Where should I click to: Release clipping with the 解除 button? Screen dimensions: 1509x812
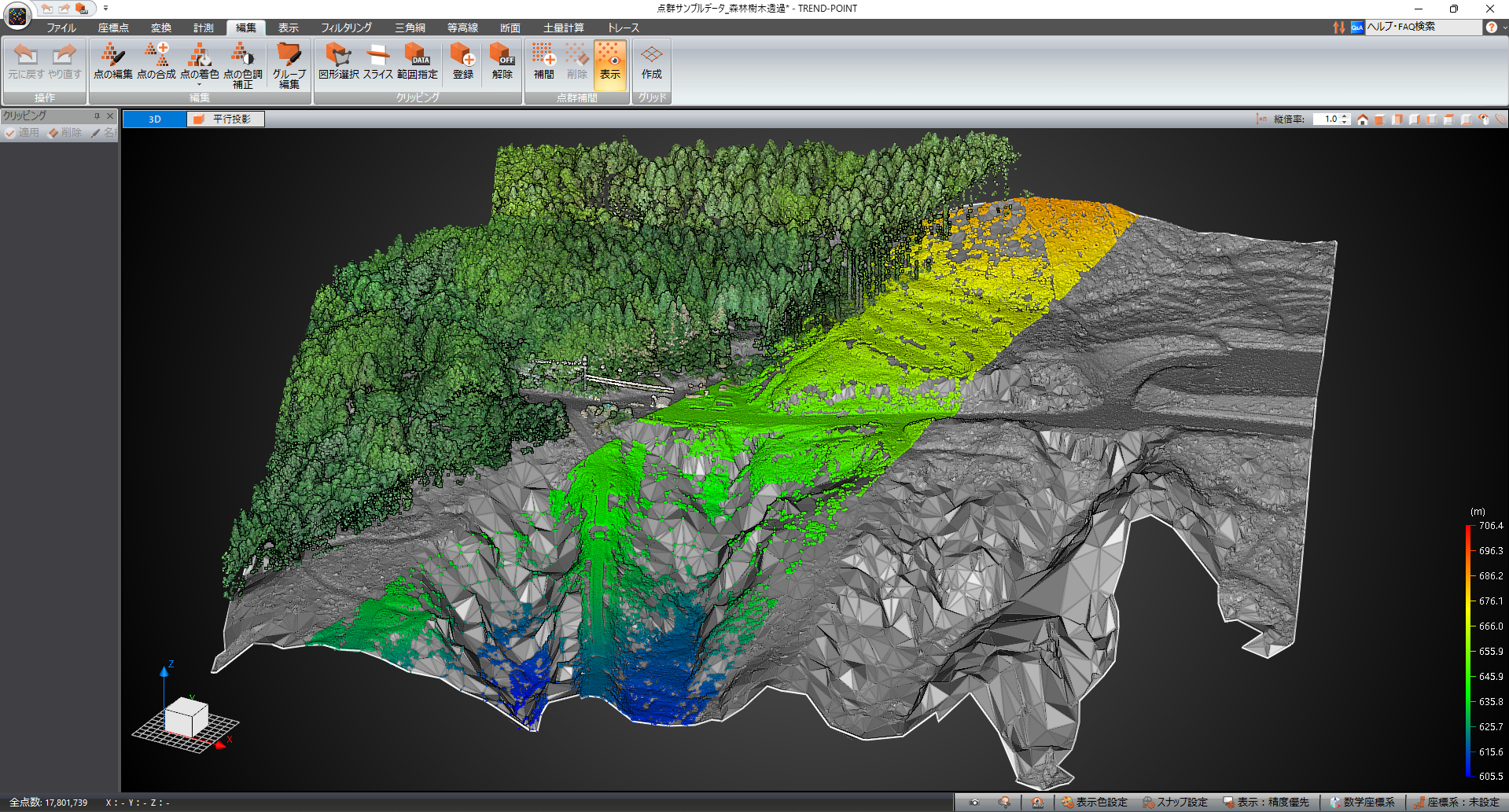pos(502,62)
